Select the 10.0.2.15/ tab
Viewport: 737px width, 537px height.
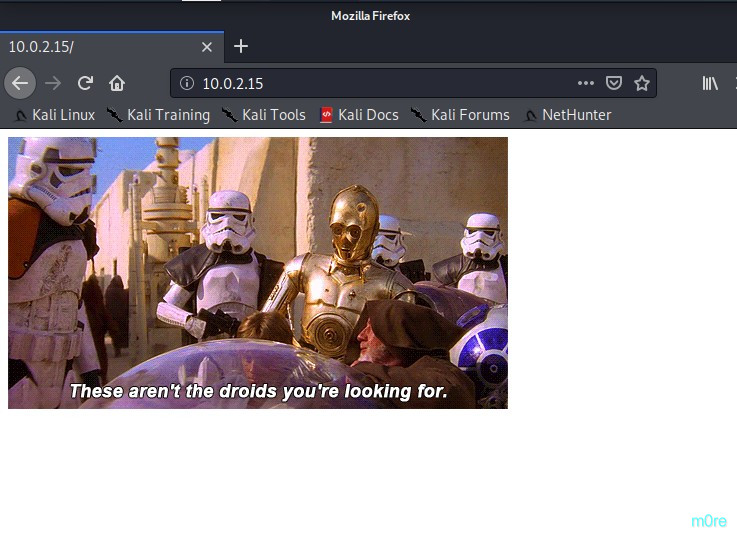(112, 47)
